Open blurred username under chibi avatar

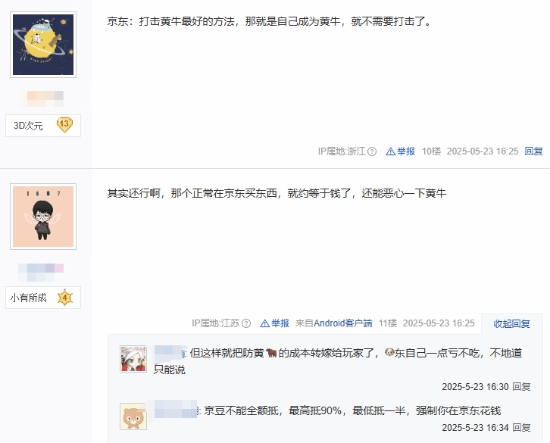[x=41, y=272]
